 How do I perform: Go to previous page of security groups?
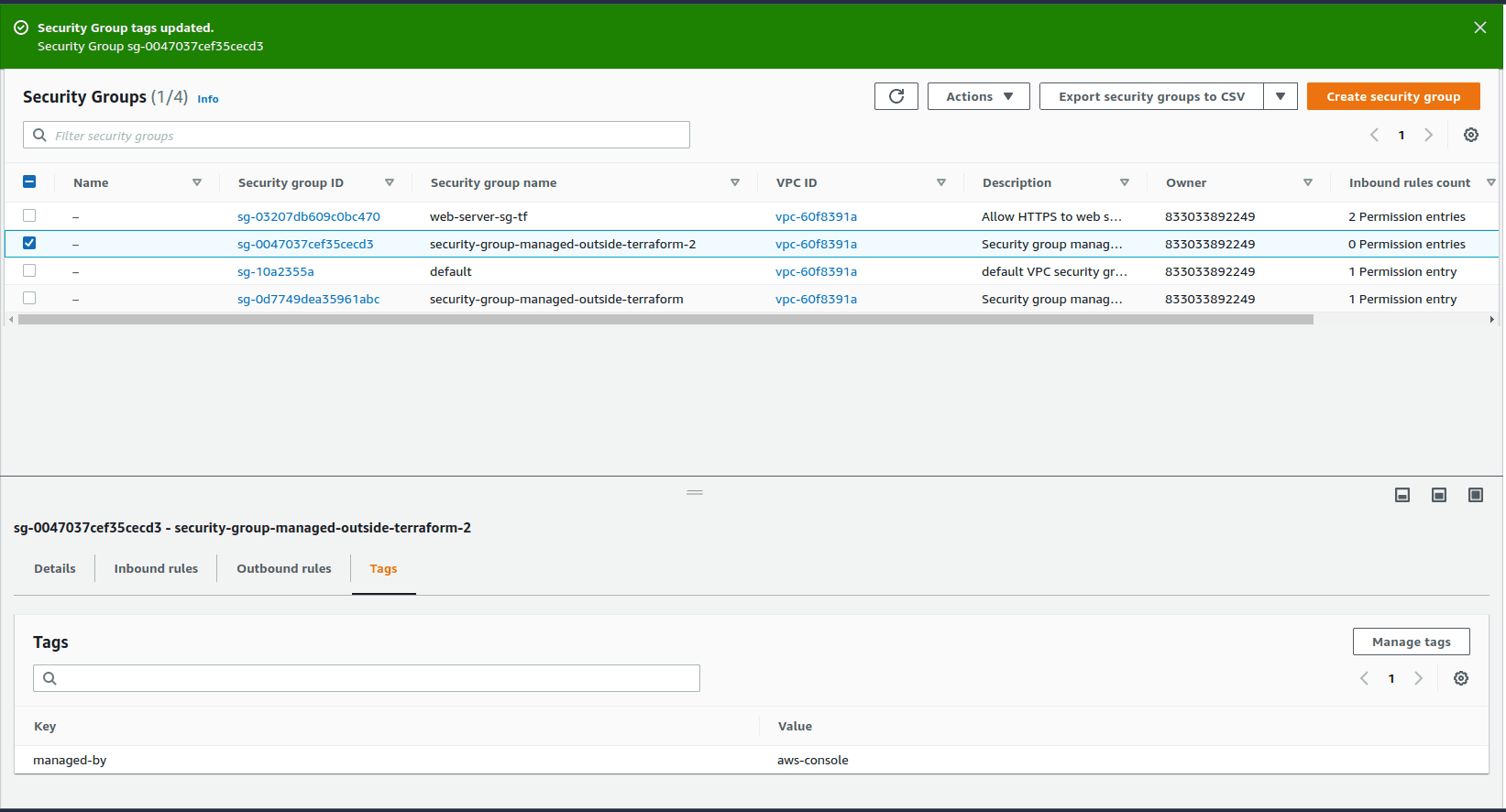pos(1374,135)
